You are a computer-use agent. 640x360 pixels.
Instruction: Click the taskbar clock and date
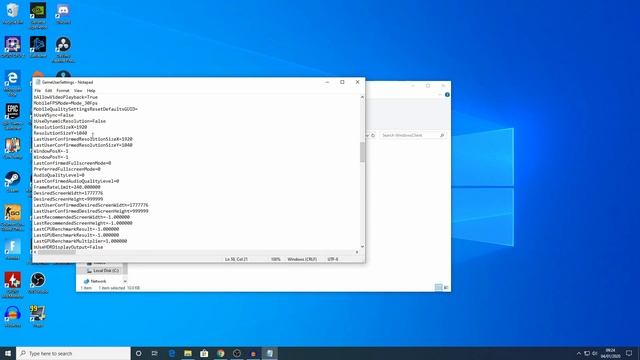pyautogui.click(x=610, y=353)
